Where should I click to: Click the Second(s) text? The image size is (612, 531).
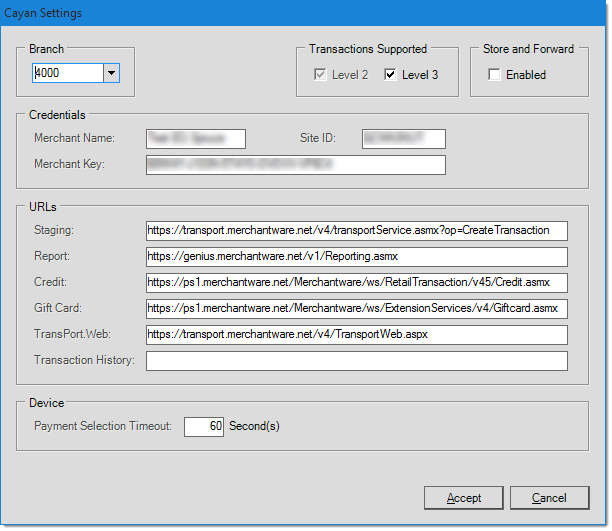pyautogui.click(x=254, y=426)
